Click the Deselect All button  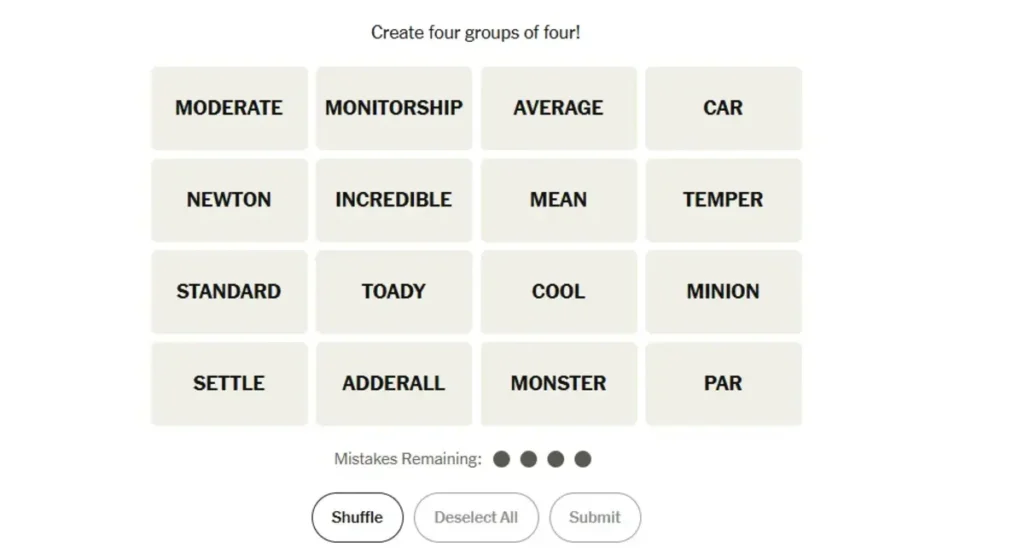[x=476, y=518]
